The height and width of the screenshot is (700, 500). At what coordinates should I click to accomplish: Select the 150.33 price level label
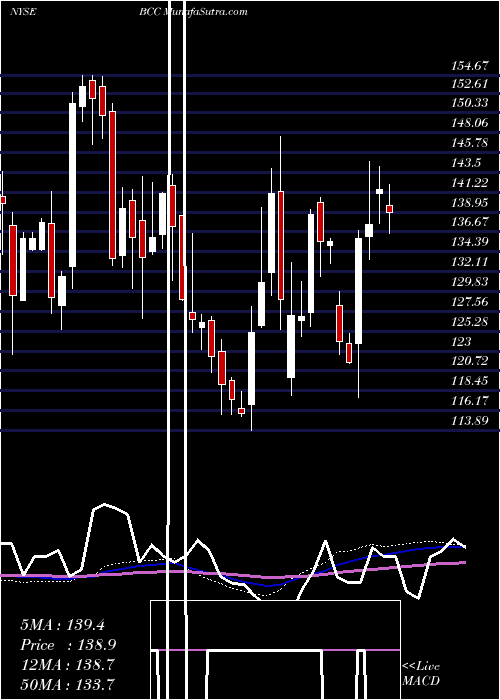click(x=470, y=103)
